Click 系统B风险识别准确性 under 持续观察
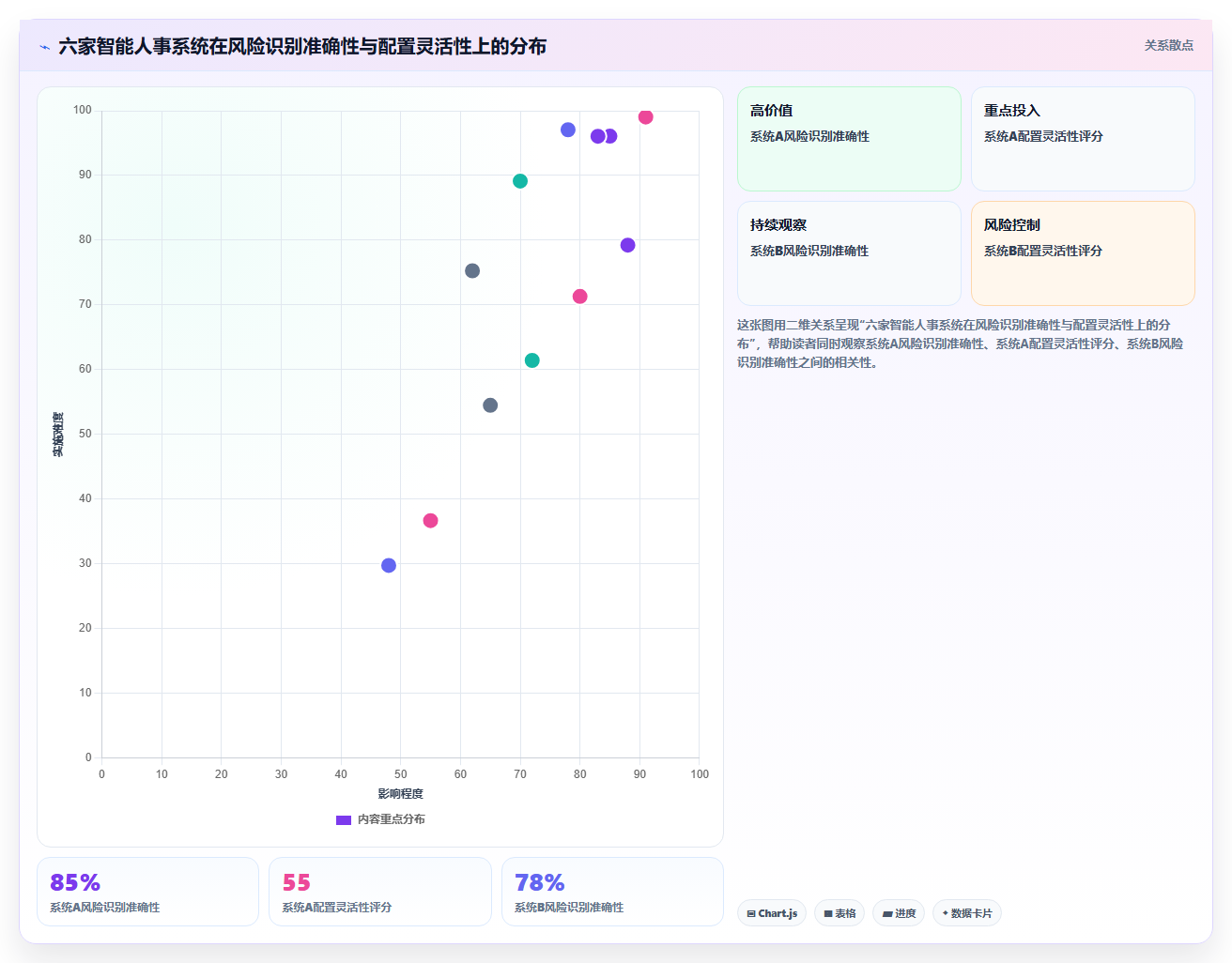The width and height of the screenshot is (1232, 963). (x=809, y=251)
